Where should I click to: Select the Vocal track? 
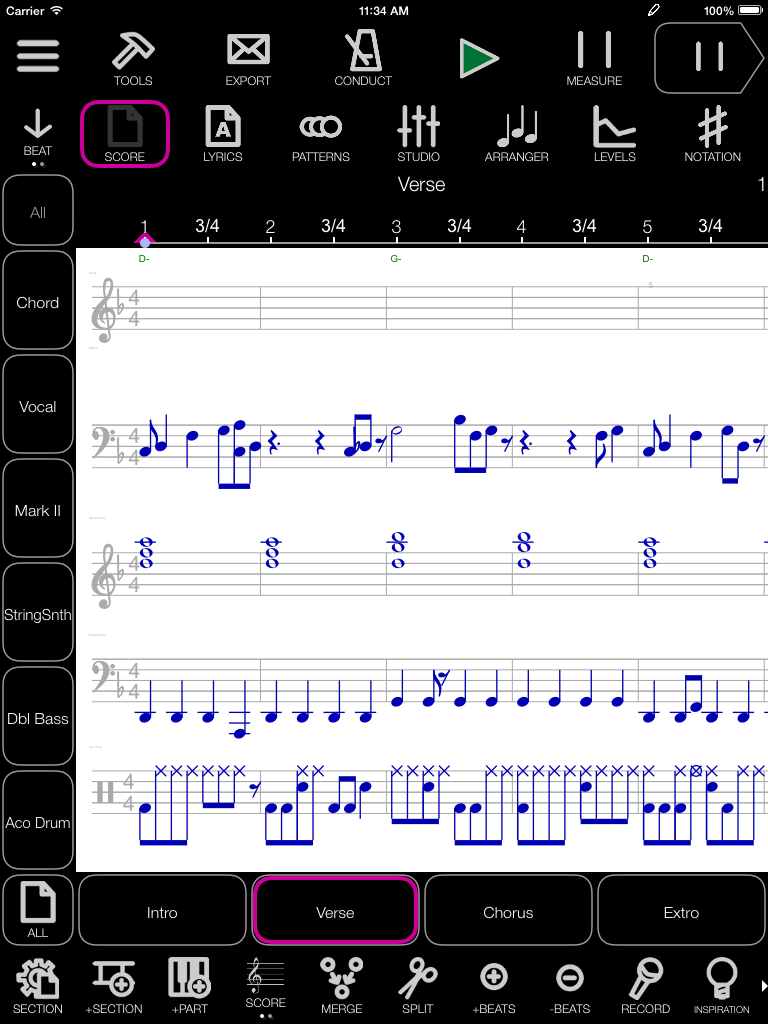(x=38, y=404)
